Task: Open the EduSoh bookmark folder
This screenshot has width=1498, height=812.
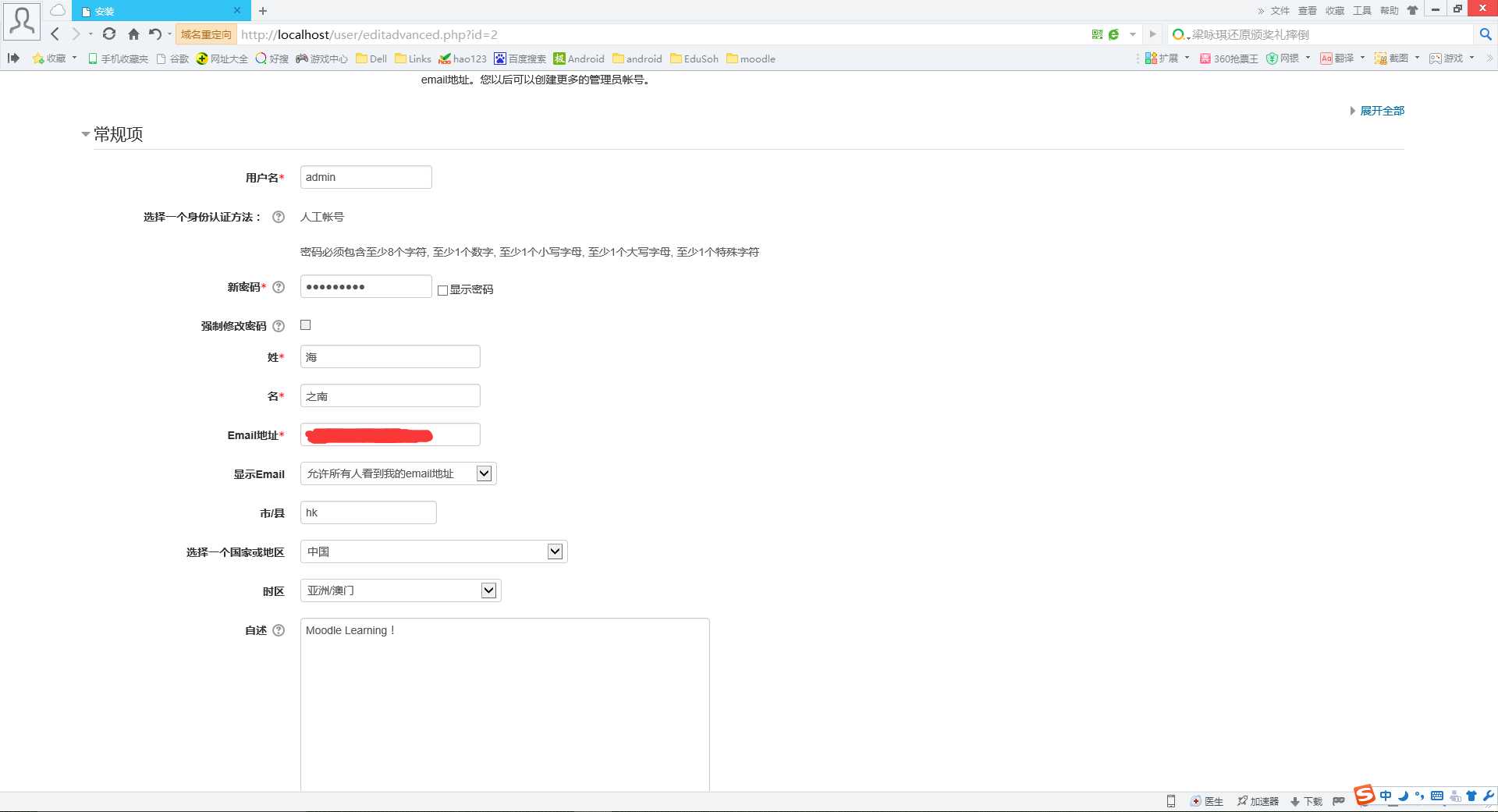Action: point(694,59)
